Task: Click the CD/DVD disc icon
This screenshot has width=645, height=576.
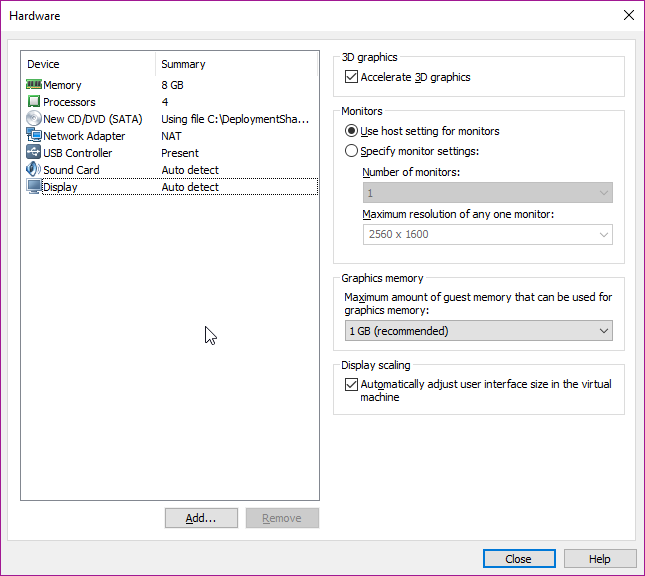Action: pos(34,118)
